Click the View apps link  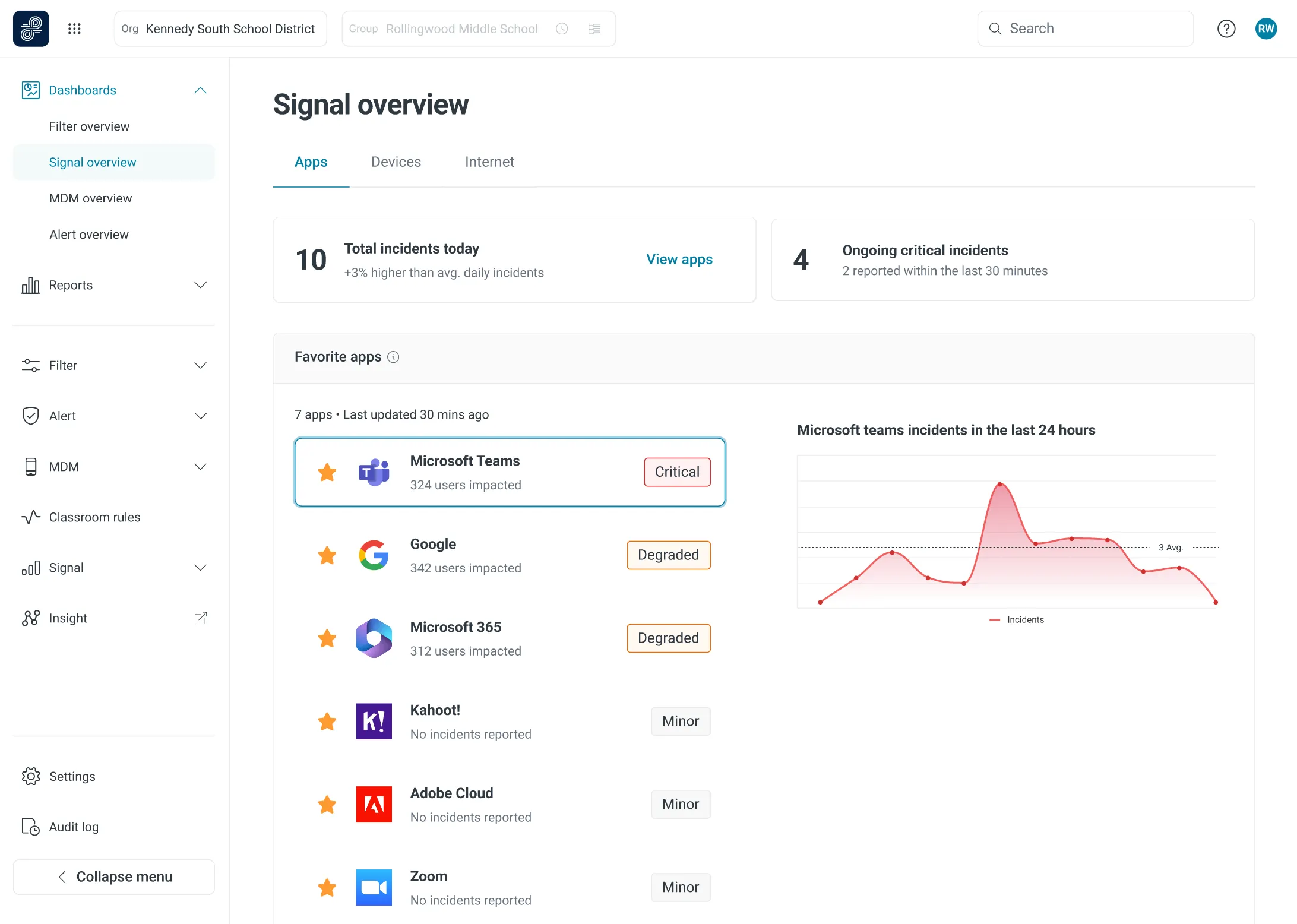pos(679,260)
